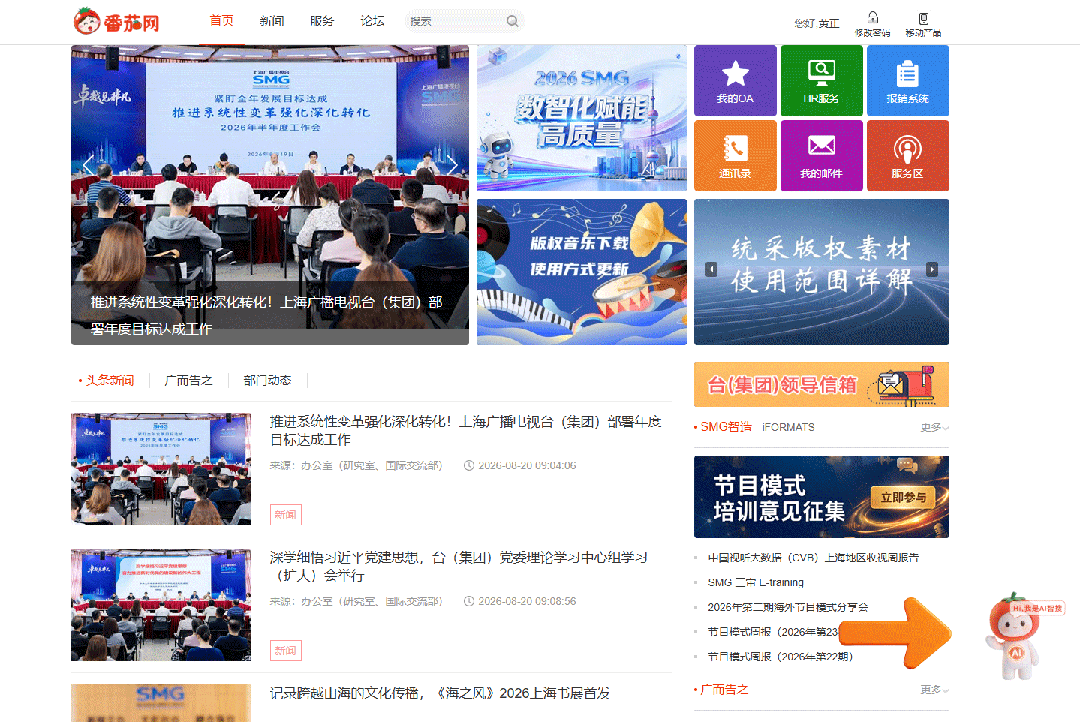This screenshot has width=1080, height=722.
Task: Open 中国视听大数据(CVB) 收视周报告 link
Action: 813,557
